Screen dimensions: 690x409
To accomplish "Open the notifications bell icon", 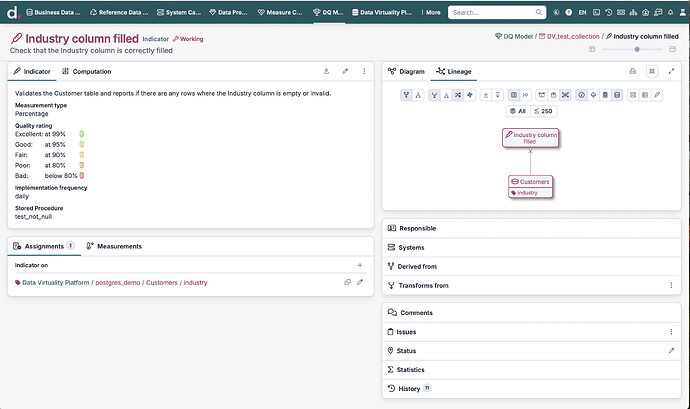I will click(670, 12).
